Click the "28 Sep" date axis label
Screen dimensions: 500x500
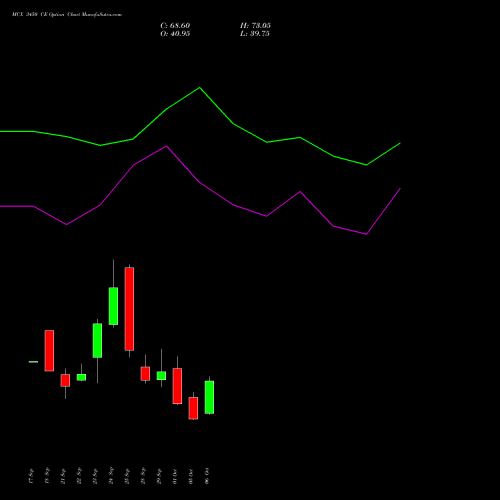(x=143, y=476)
